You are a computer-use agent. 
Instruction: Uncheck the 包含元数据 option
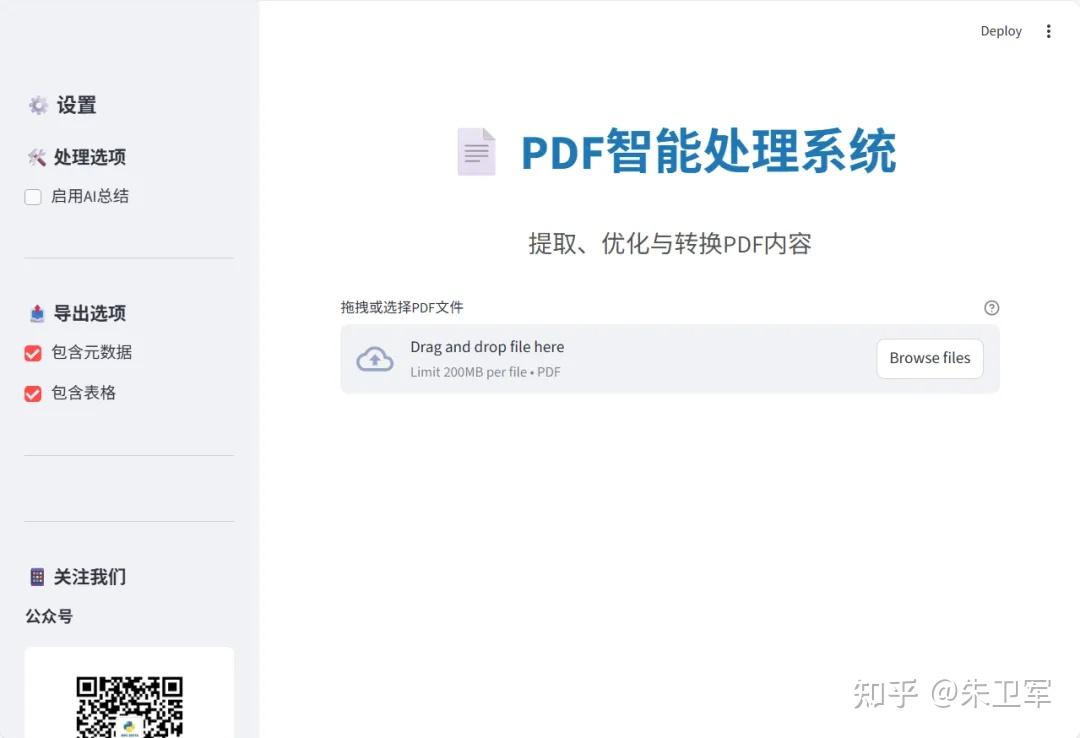[x=32, y=352]
